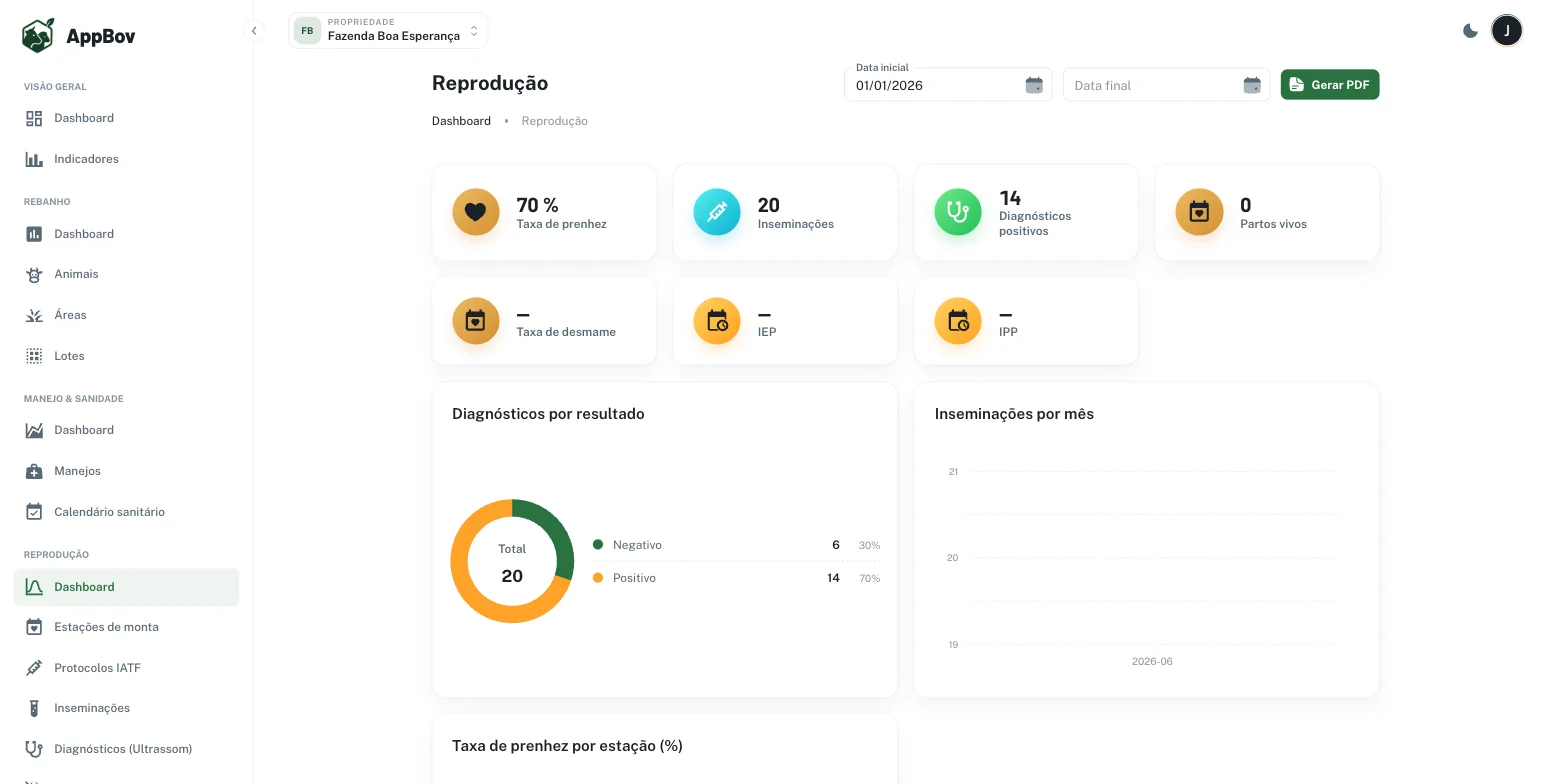Click the Manejos medical kit icon
Viewport: 1558px width, 784px height.
point(34,471)
